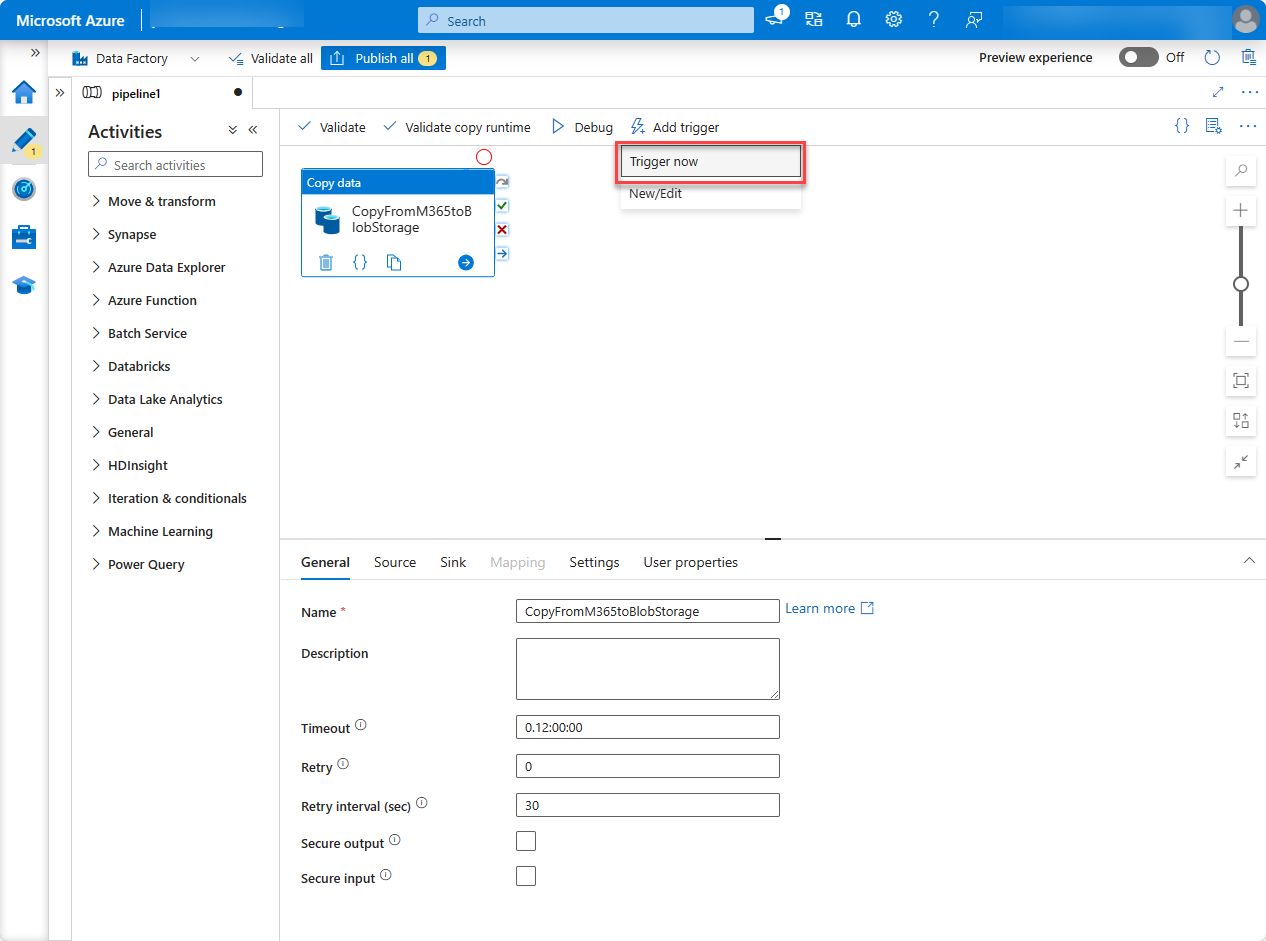The height and width of the screenshot is (941, 1266).
Task: Open the Author pencil view in sidebar
Action: click(24, 140)
